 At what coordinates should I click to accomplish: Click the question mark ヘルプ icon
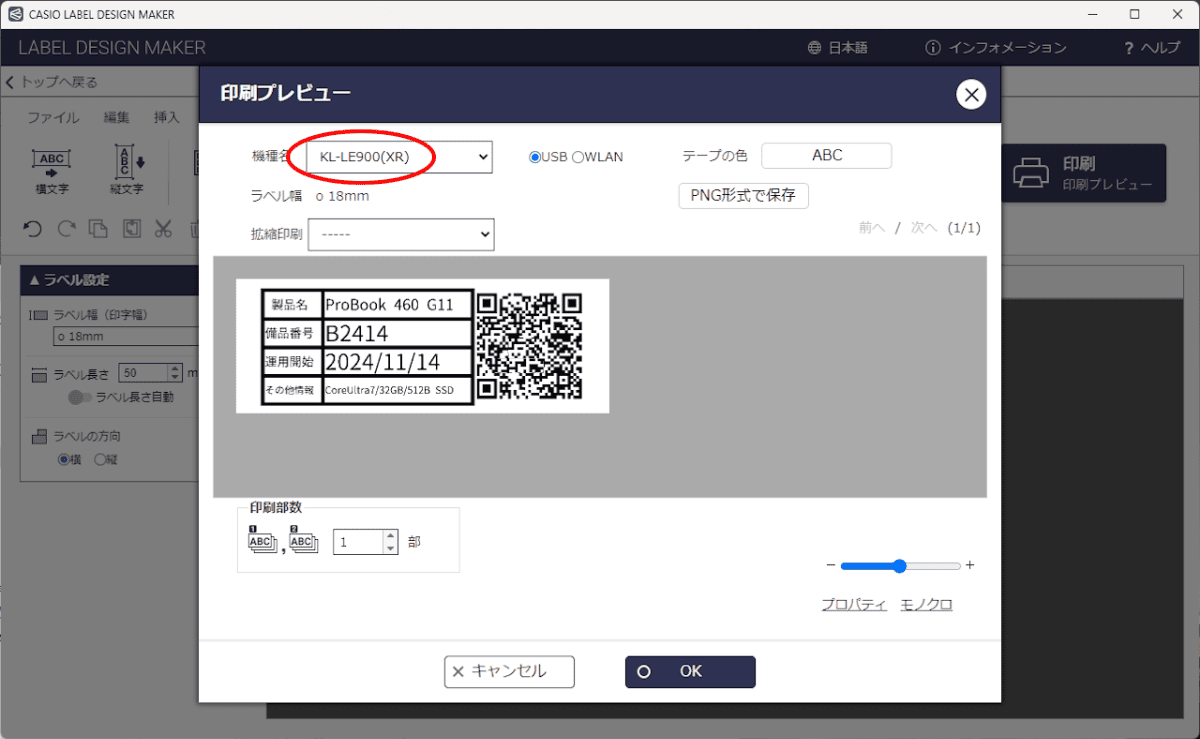click(x=1129, y=48)
